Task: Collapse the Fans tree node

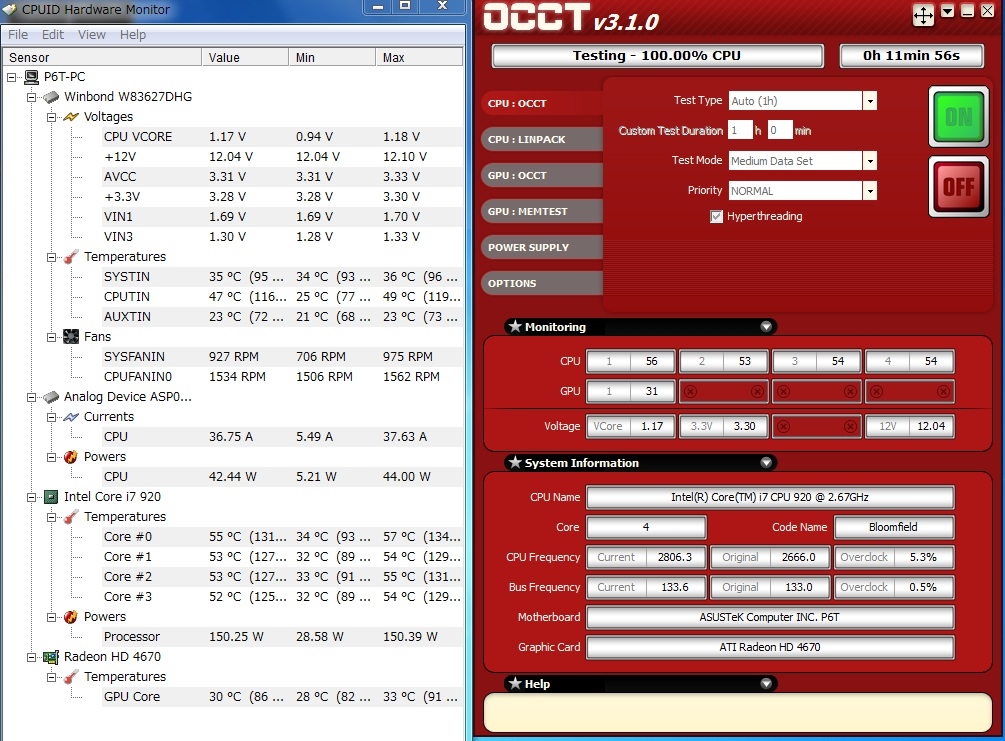Action: [51, 337]
